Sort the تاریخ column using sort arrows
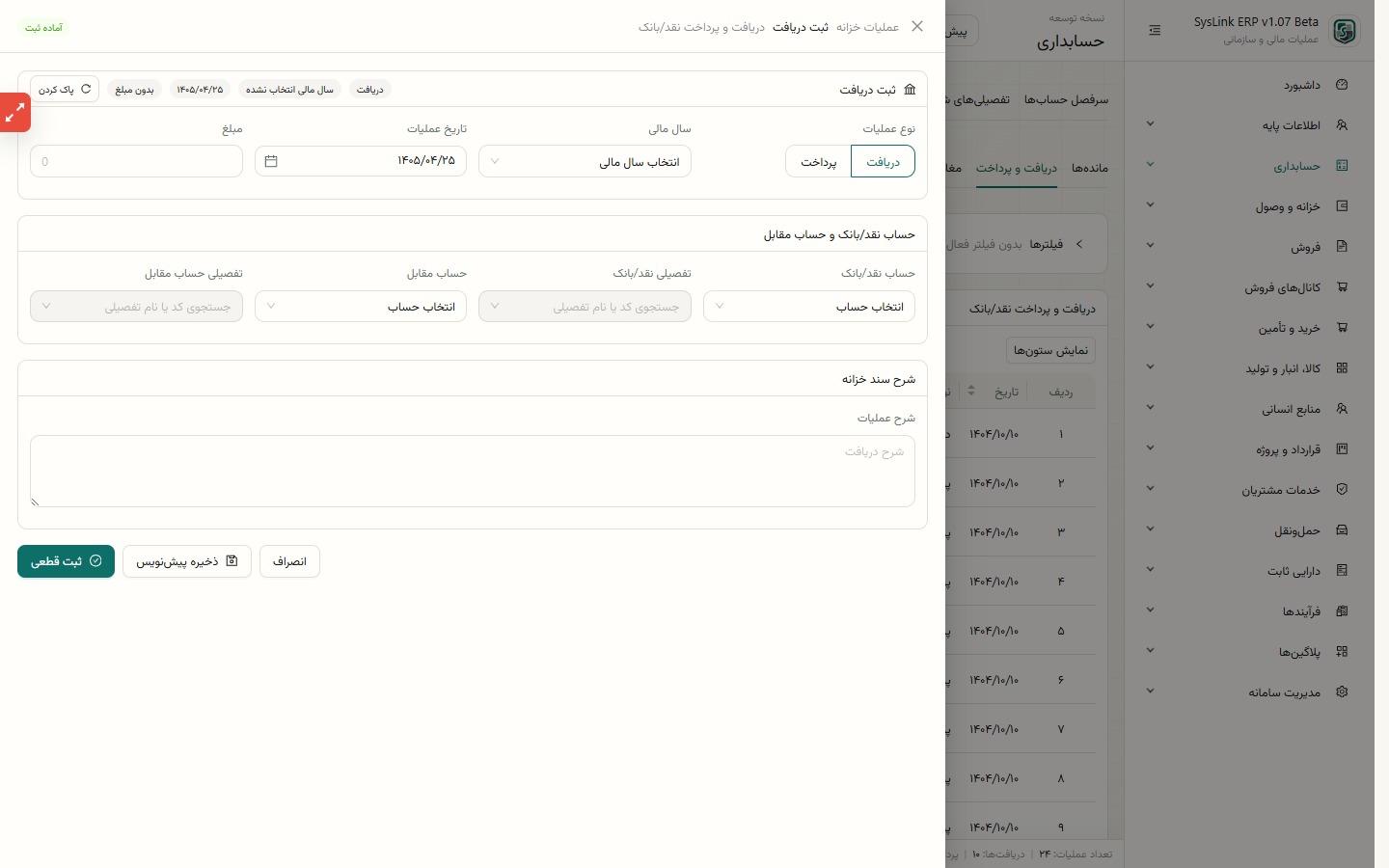1389x868 pixels. point(971,391)
